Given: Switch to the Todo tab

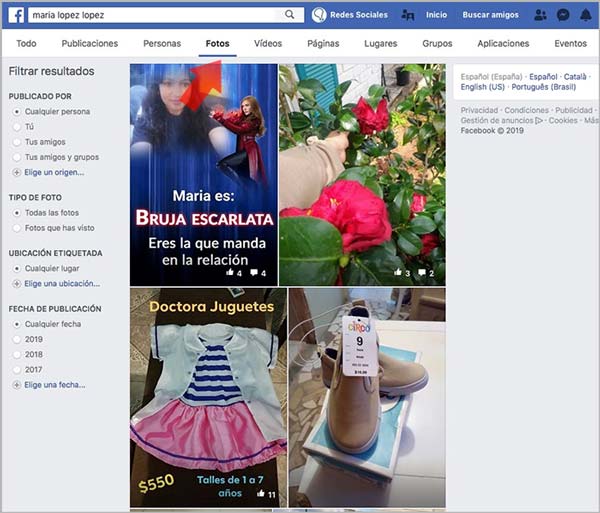Looking at the screenshot, I should 26,44.
